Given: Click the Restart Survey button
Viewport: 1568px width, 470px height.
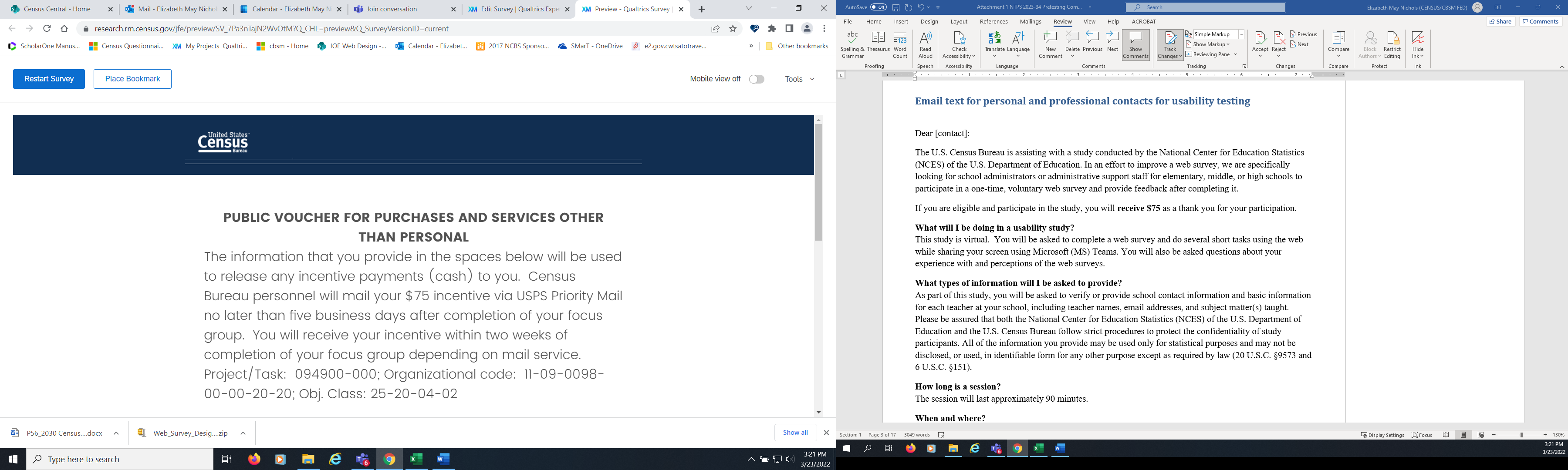Looking at the screenshot, I should tap(49, 79).
